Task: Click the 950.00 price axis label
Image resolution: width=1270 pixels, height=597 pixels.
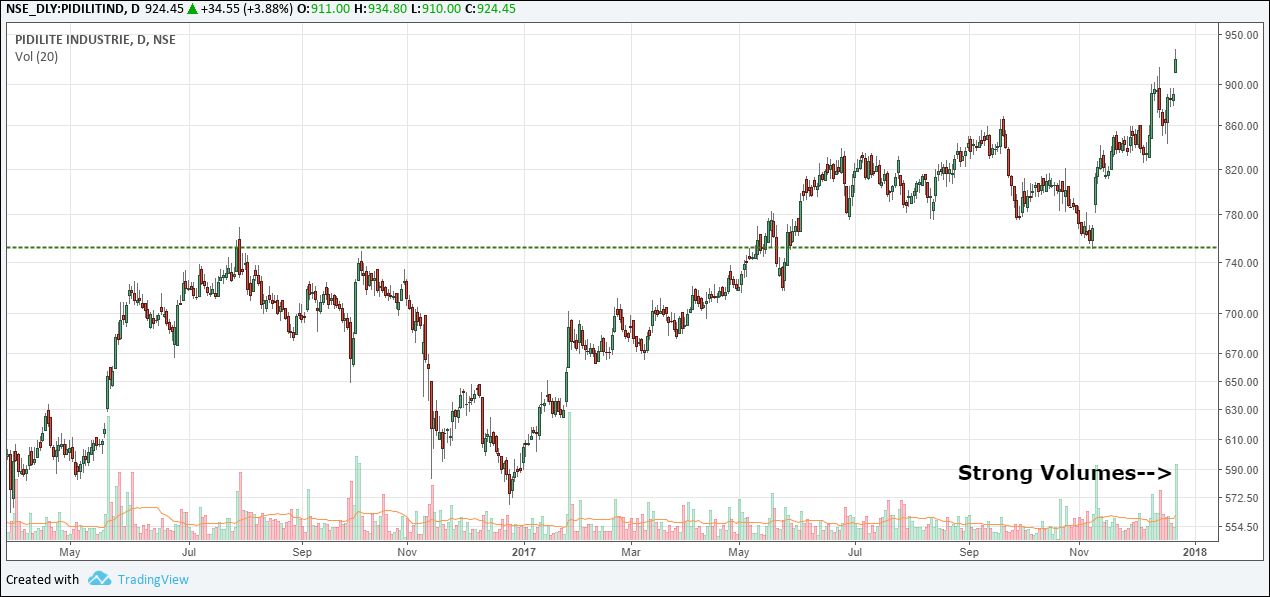Action: (1240, 35)
